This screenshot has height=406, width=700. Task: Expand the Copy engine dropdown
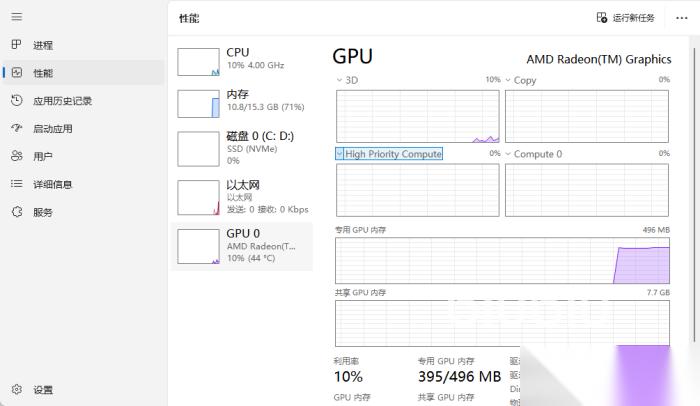pos(508,80)
